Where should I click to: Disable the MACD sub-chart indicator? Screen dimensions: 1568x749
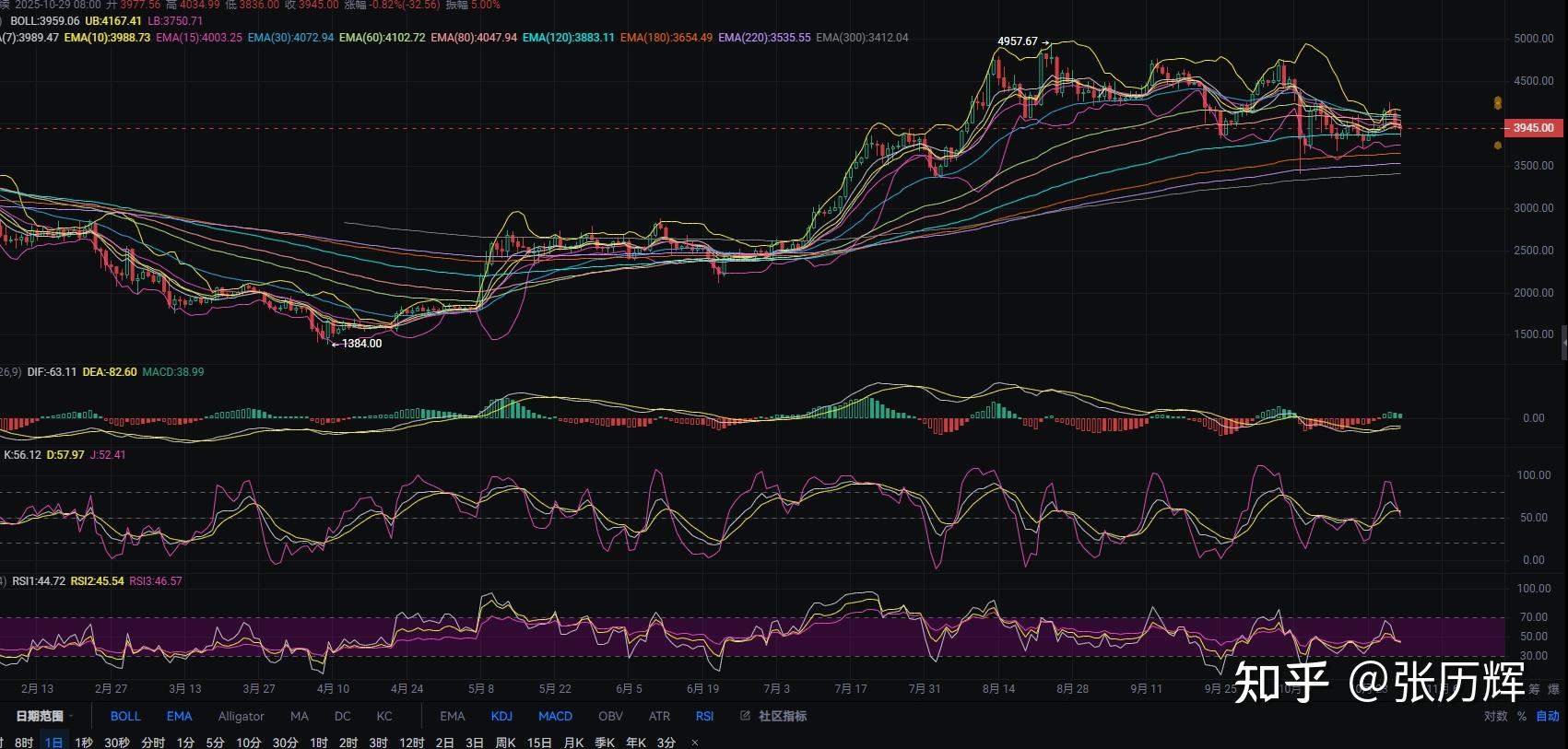tap(555, 716)
